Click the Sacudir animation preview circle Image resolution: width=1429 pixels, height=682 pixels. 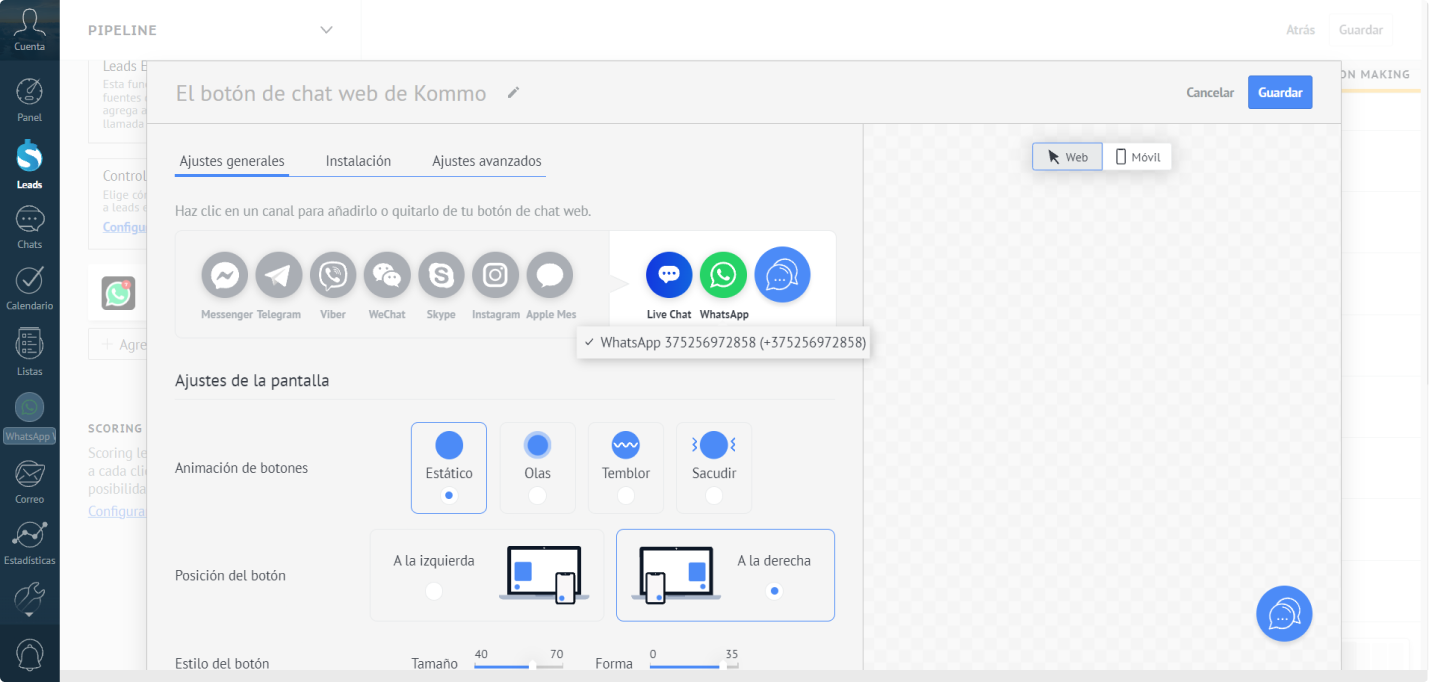click(714, 445)
